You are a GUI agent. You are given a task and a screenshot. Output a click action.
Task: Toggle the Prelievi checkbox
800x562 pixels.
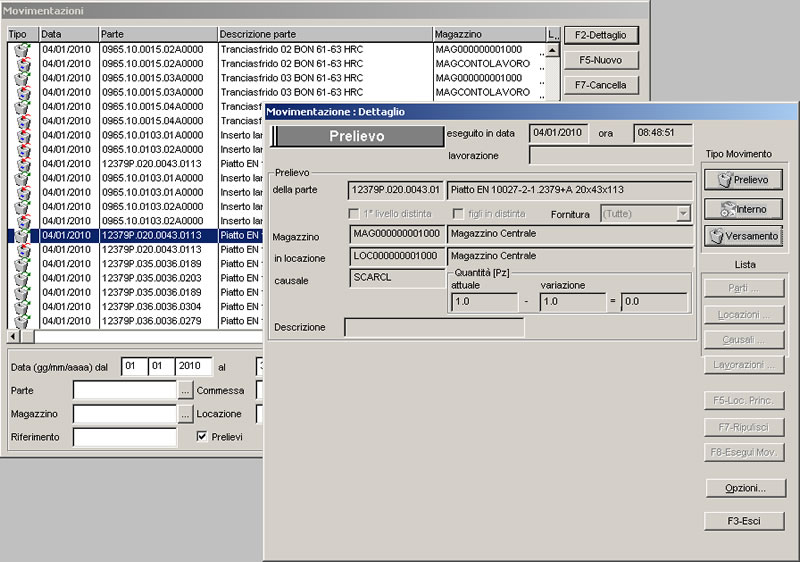pyautogui.click(x=202, y=437)
